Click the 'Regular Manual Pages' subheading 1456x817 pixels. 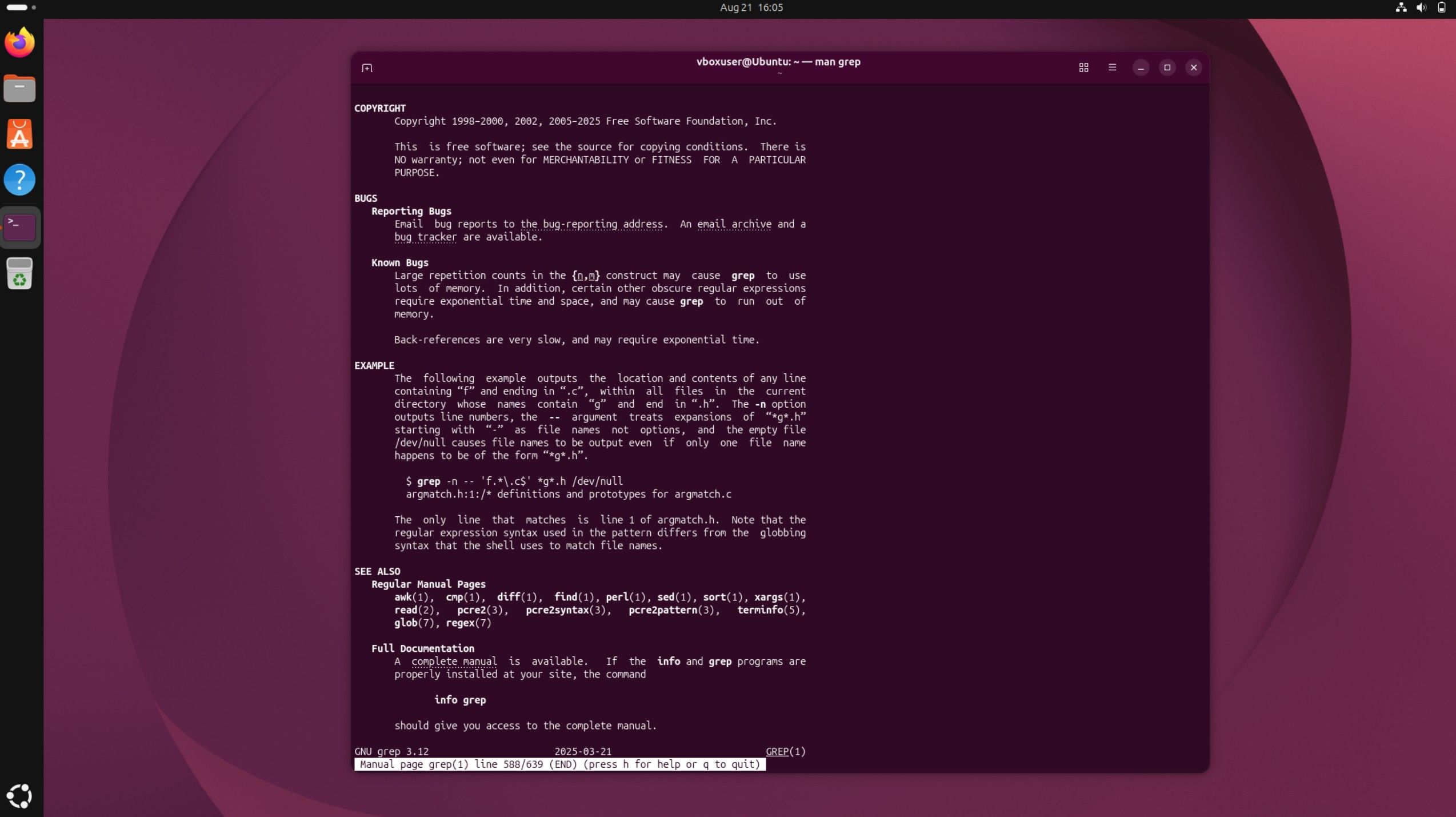(x=429, y=584)
